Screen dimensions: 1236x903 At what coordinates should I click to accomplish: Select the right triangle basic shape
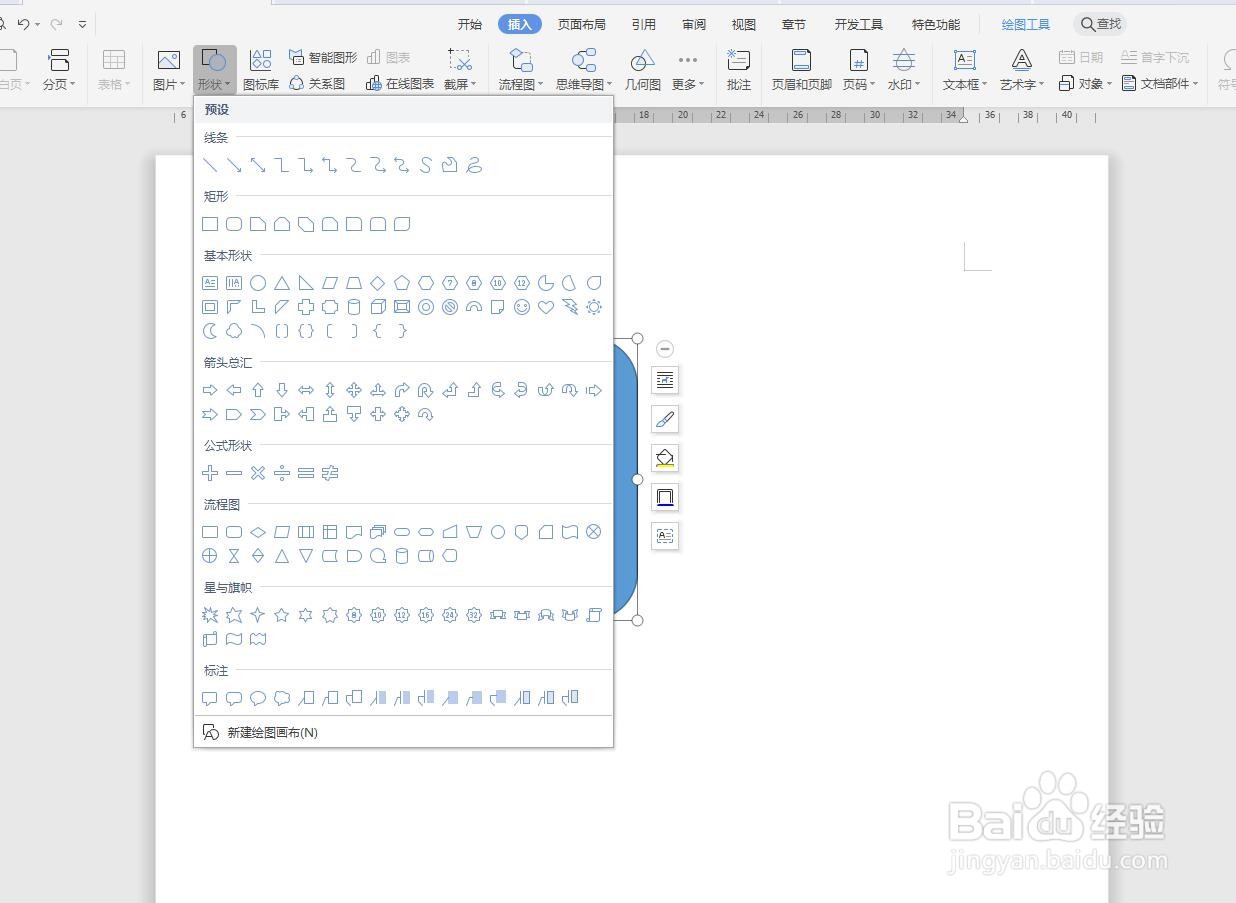point(306,283)
